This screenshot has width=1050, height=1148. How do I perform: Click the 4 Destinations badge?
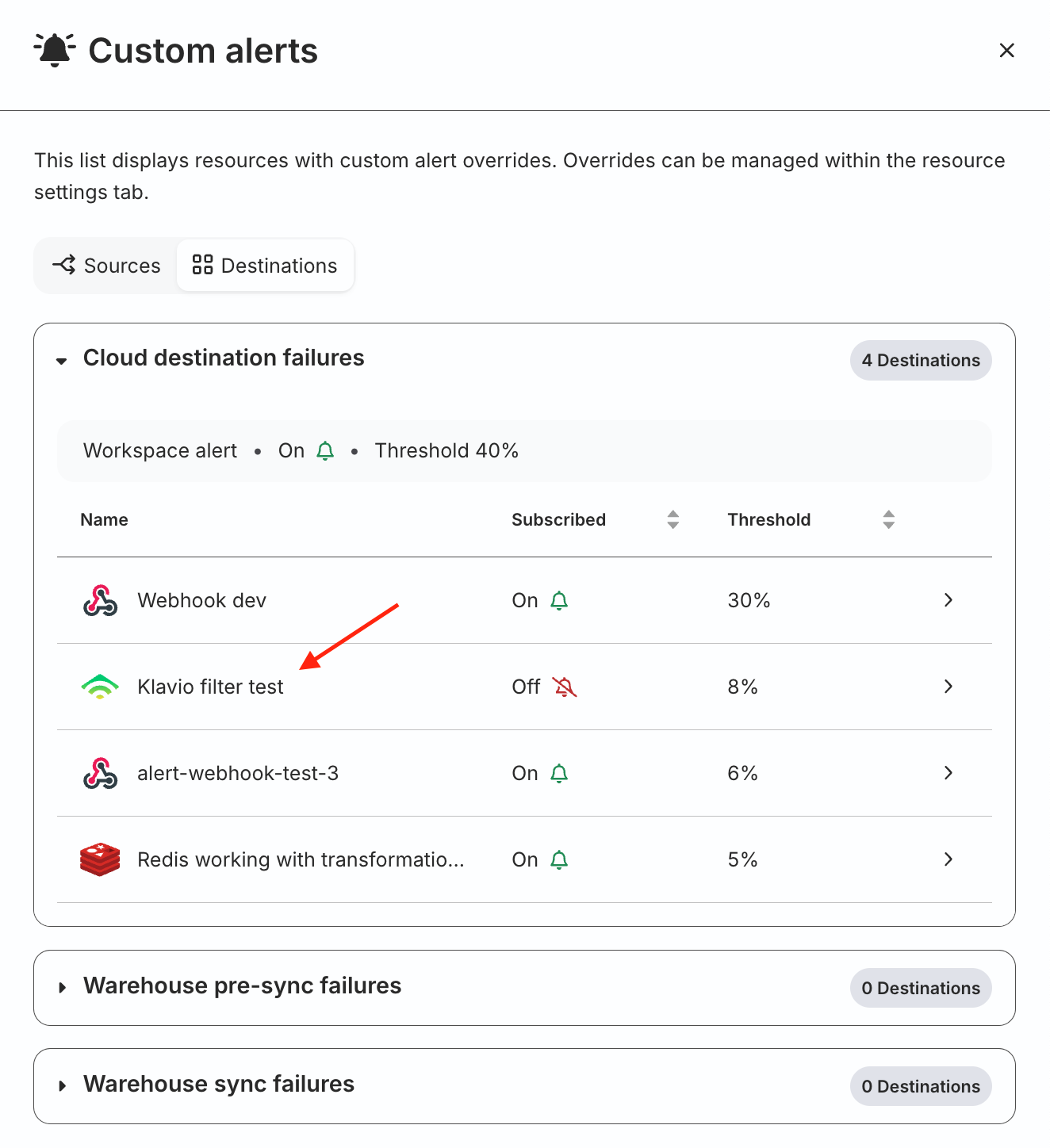pos(921,361)
